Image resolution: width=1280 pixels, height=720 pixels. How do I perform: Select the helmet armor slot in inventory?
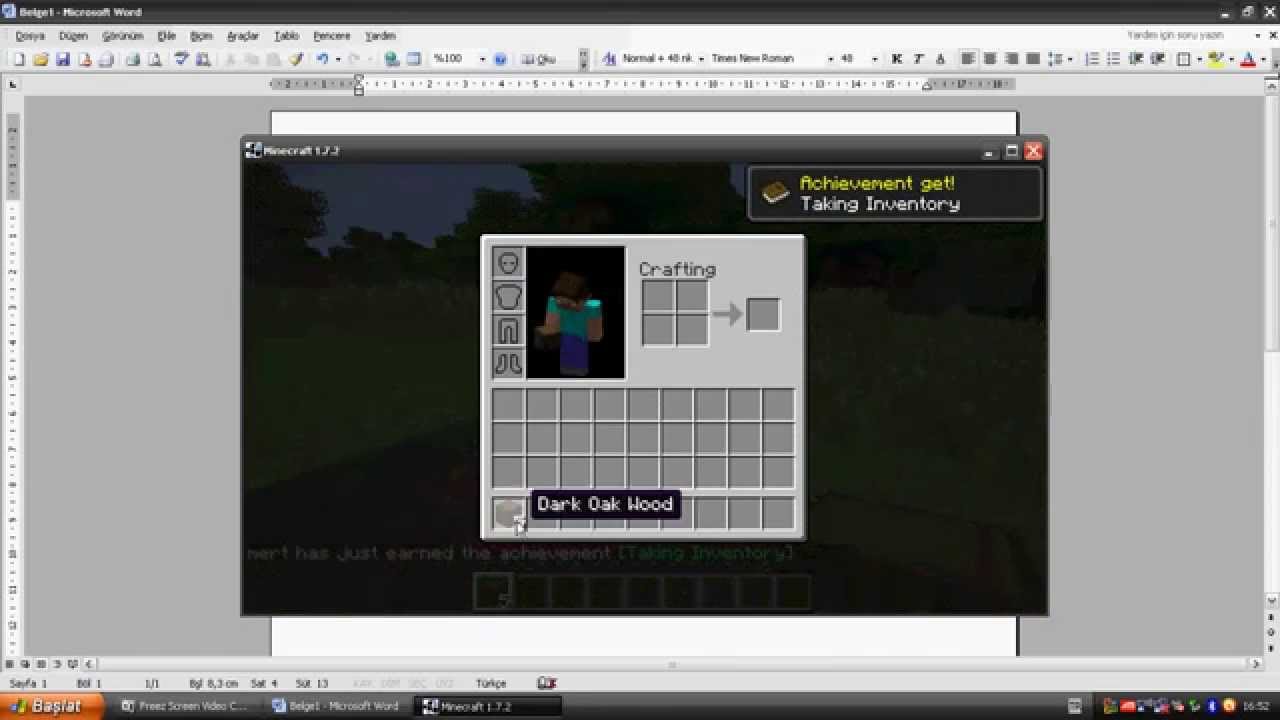tap(508, 263)
